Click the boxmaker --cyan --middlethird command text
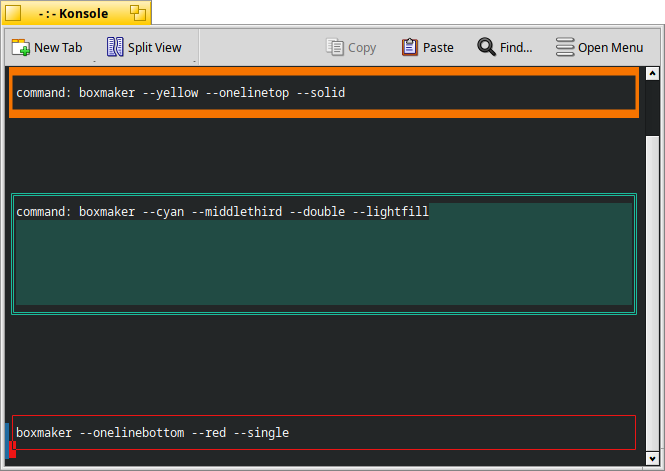Screen dimensions: 665x471 click(222, 212)
